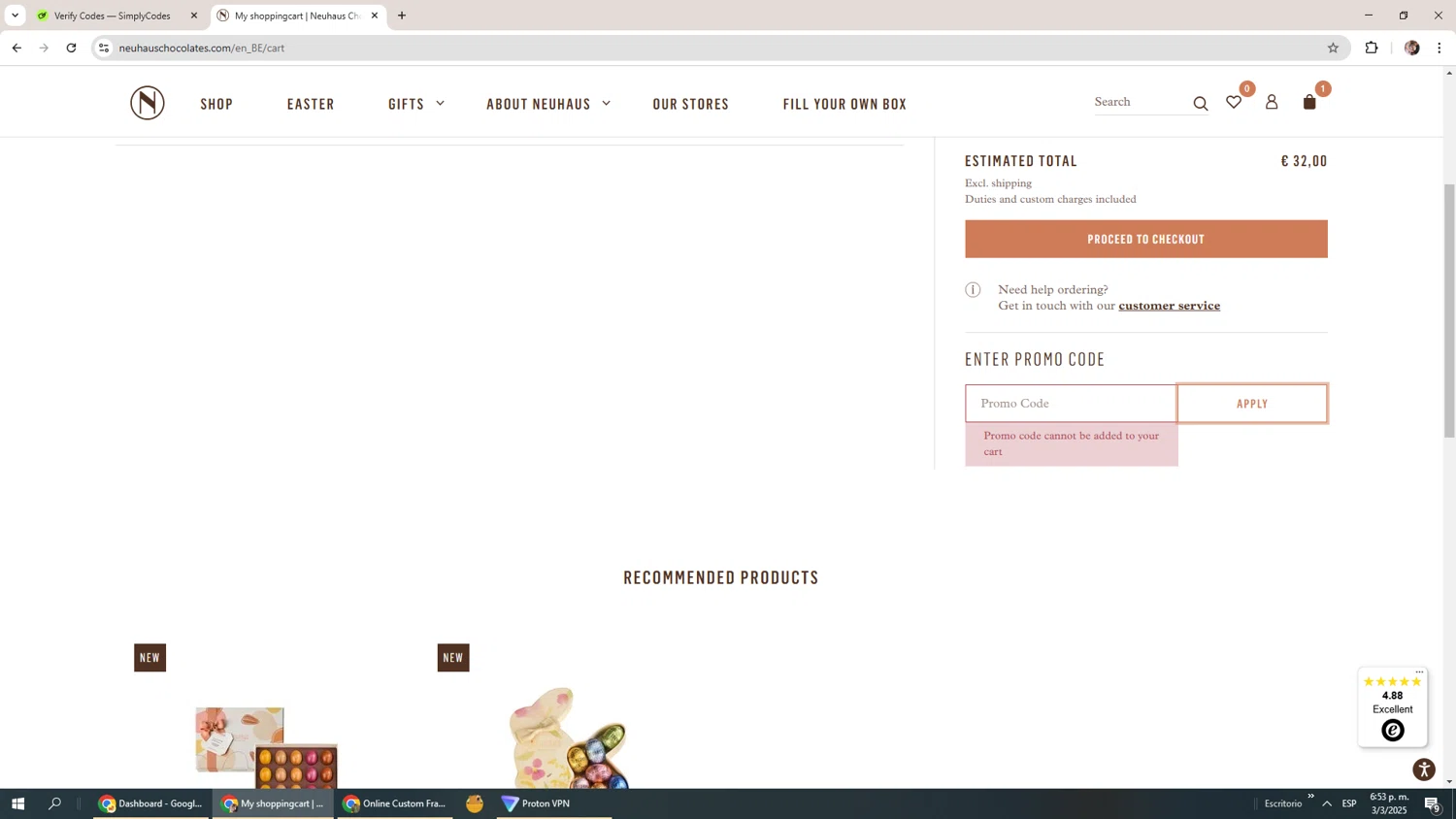
Task: Click the browser back arrow
Action: click(17, 48)
